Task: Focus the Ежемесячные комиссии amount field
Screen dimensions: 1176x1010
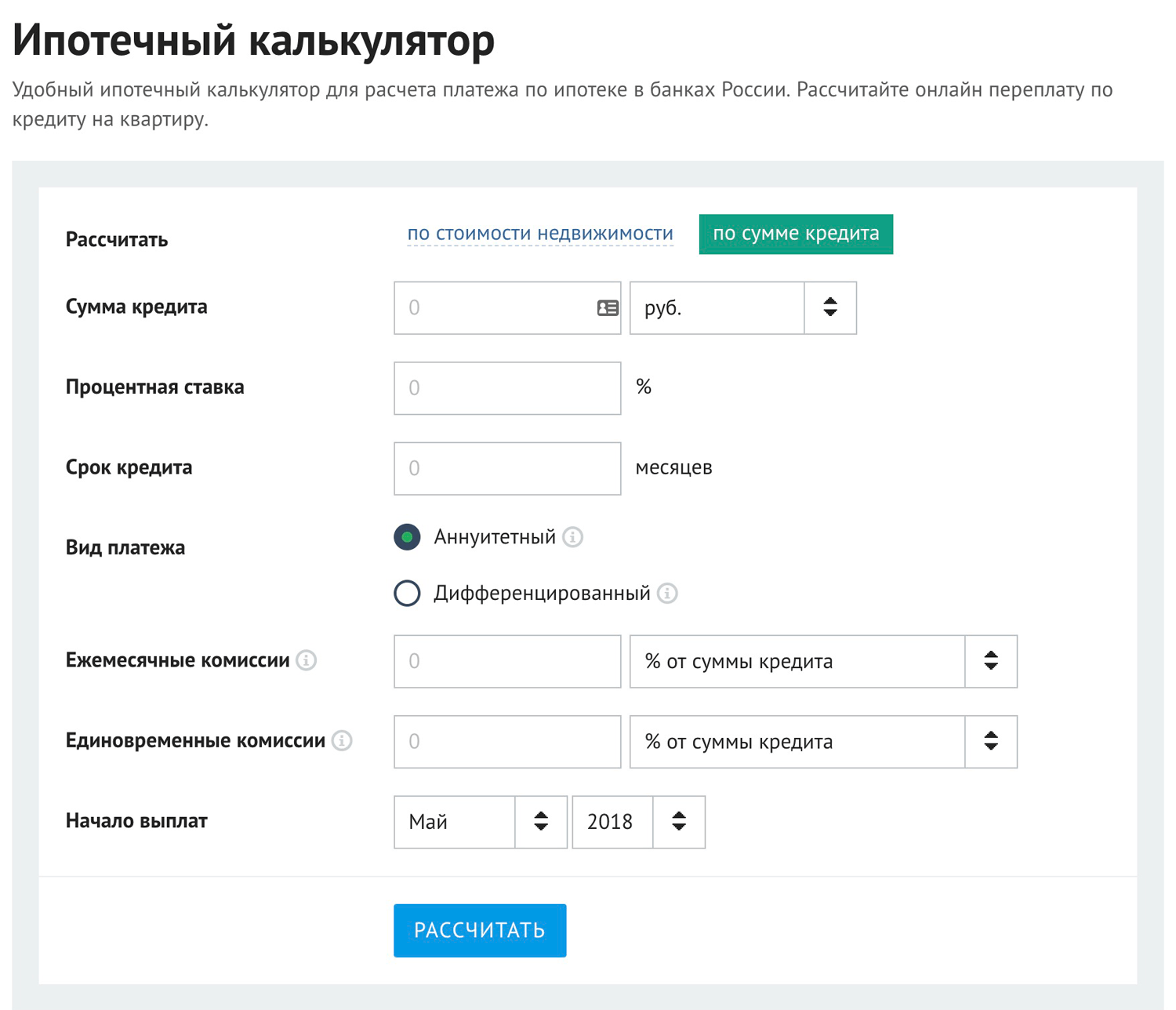Action: tap(507, 662)
